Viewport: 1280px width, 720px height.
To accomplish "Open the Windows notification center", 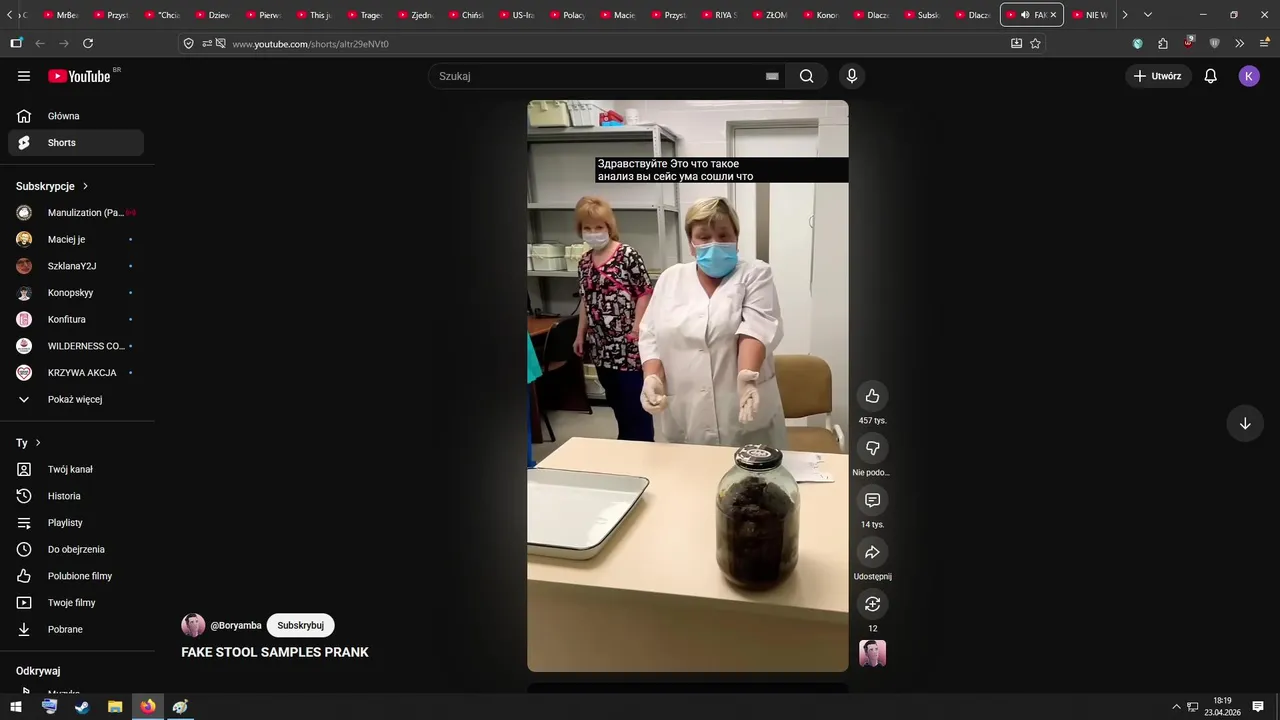I will (x=1258, y=707).
